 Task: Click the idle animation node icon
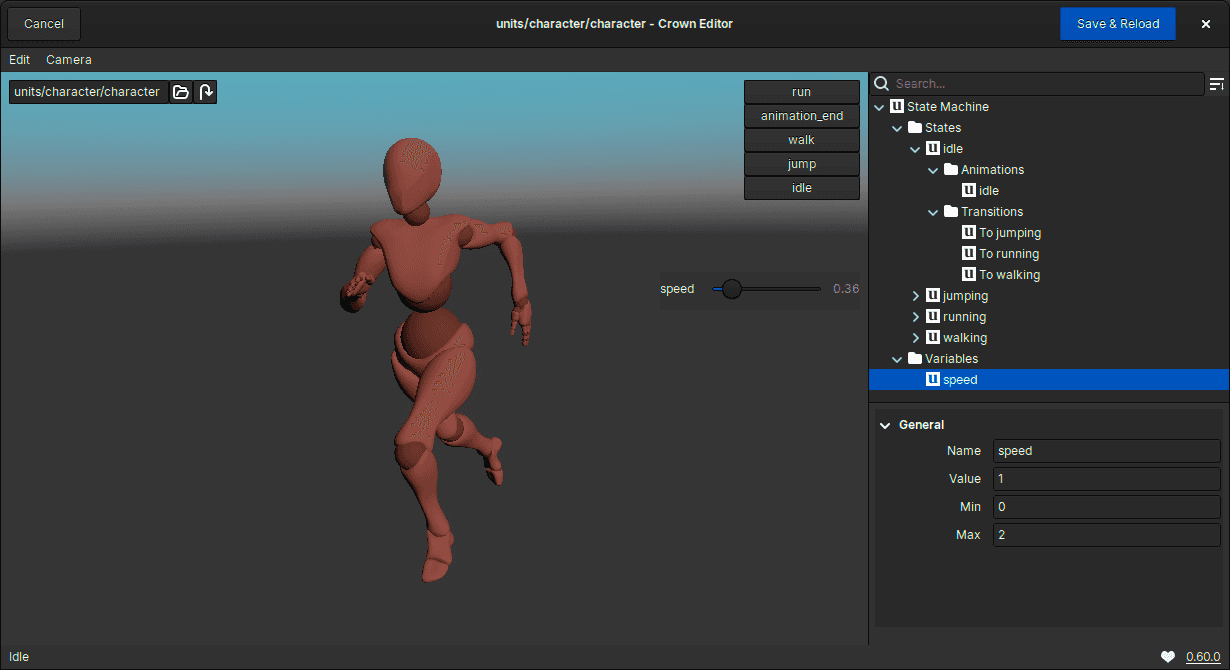[x=969, y=191]
